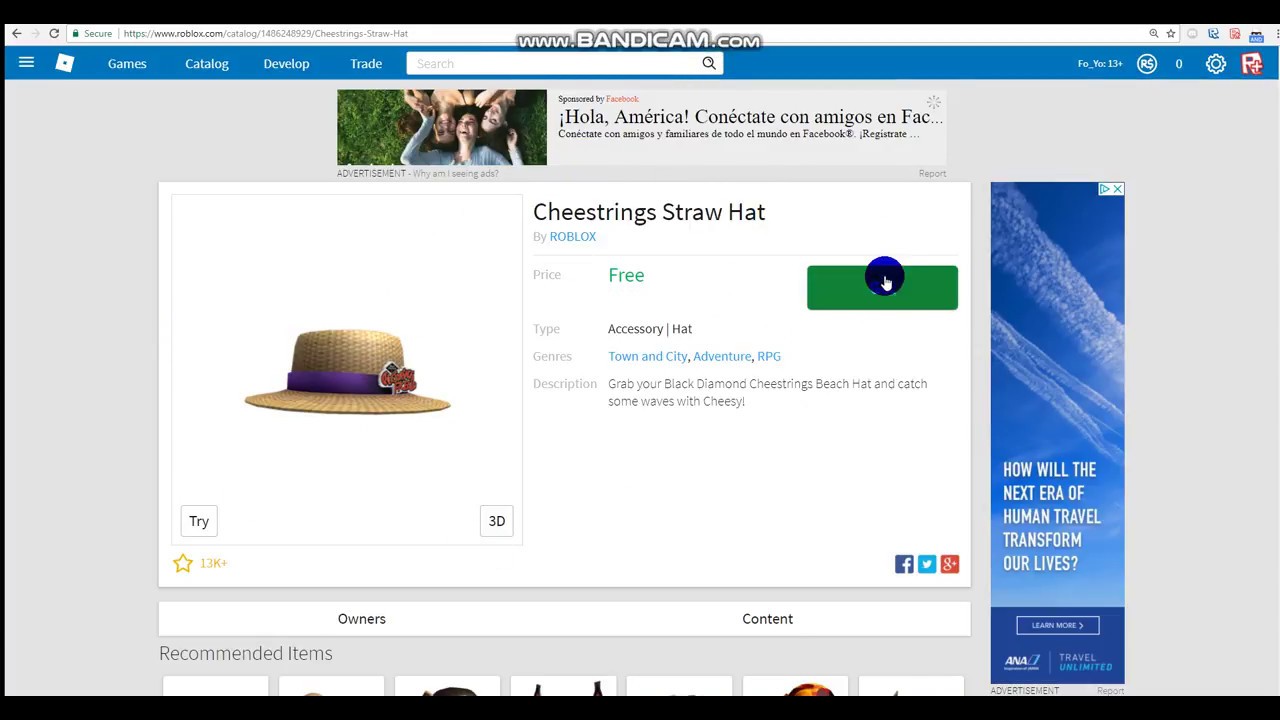
Task: Share the item on Facebook
Action: 904,564
